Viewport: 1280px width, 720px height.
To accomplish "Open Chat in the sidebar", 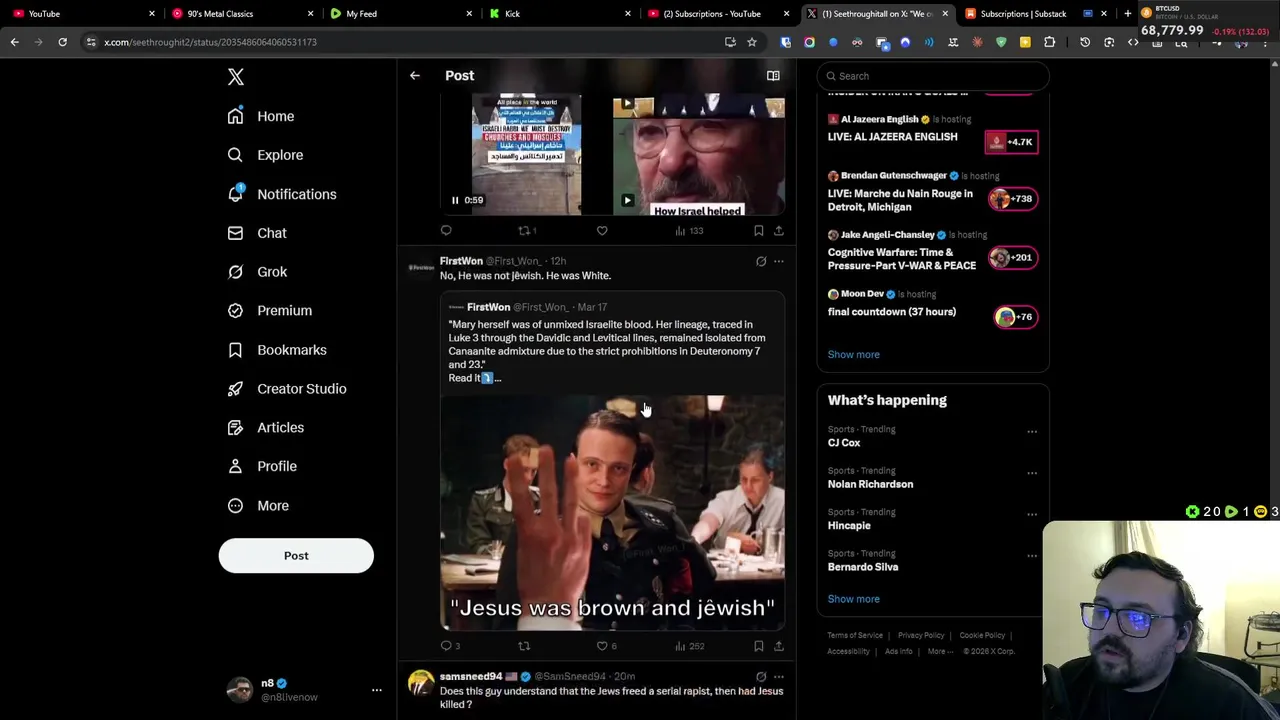I will (x=257, y=233).
